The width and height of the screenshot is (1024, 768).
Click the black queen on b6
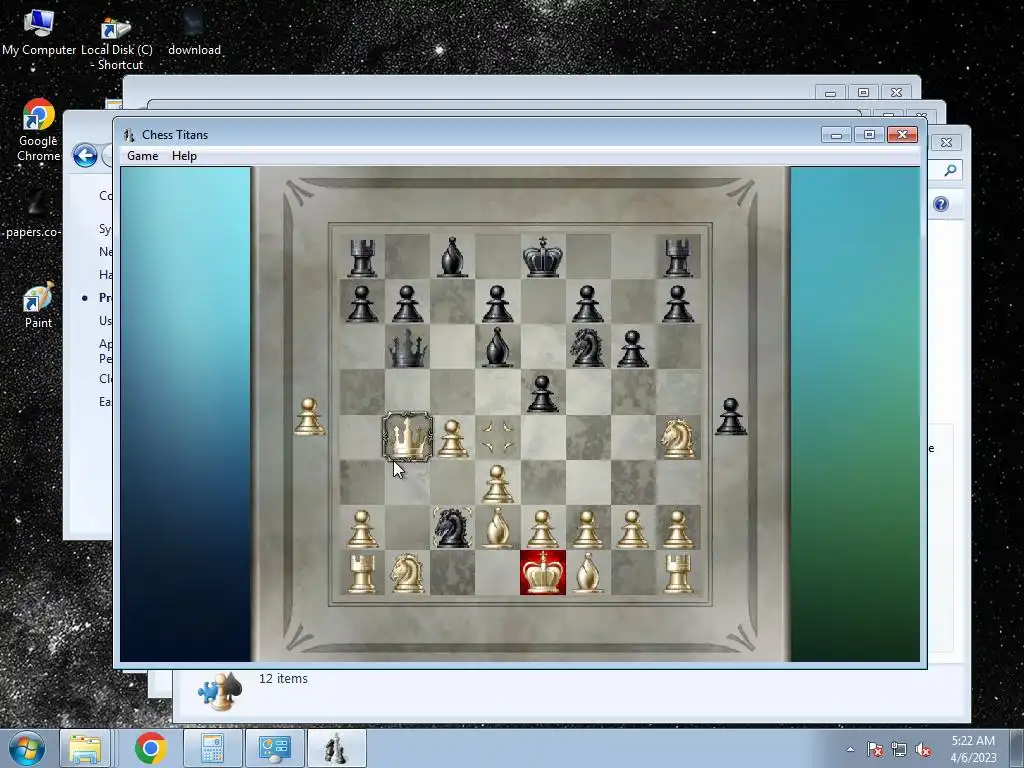point(408,348)
